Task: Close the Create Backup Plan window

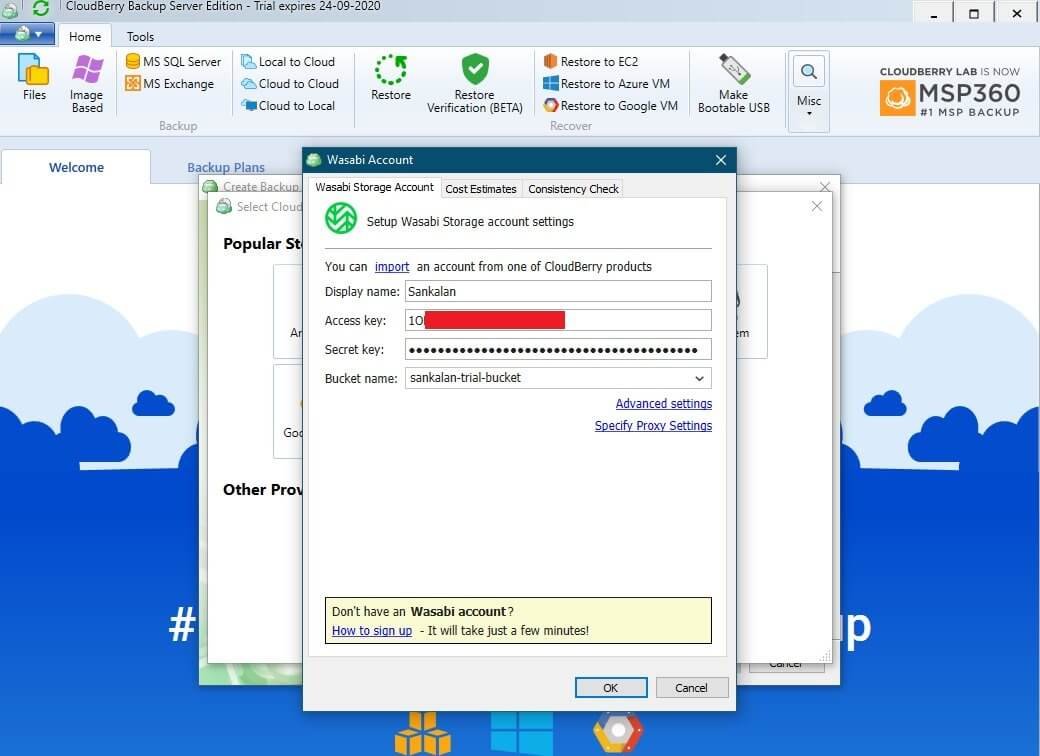Action: click(824, 187)
